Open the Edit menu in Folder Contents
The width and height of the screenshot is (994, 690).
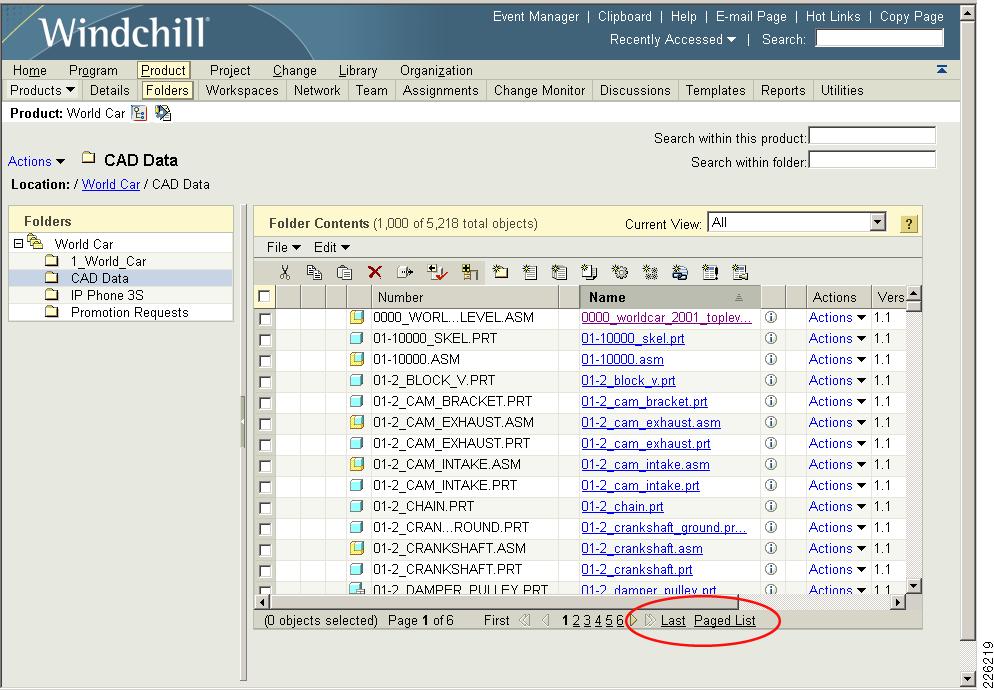[332, 247]
